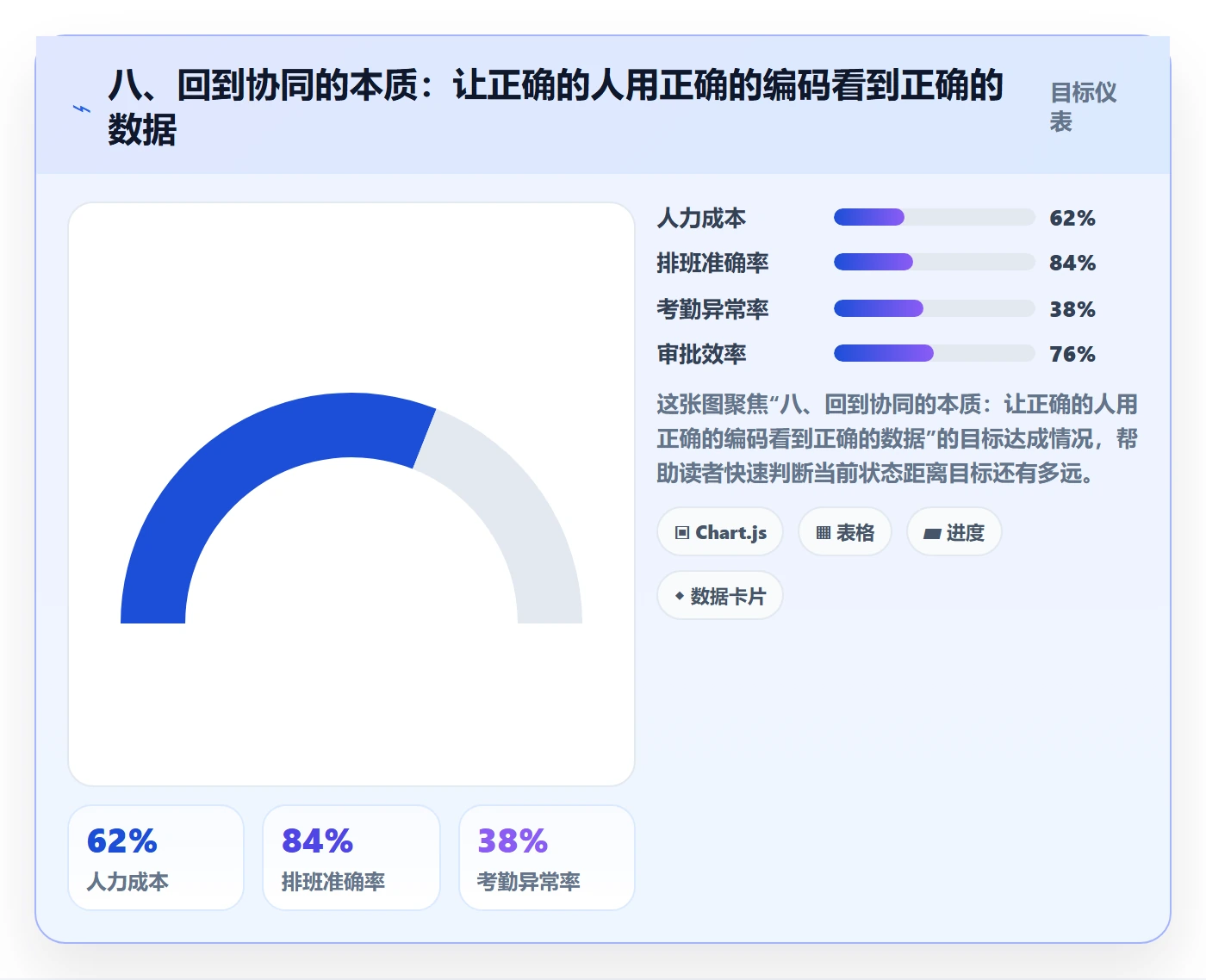Click the 审批效率 progress bar

click(x=934, y=353)
